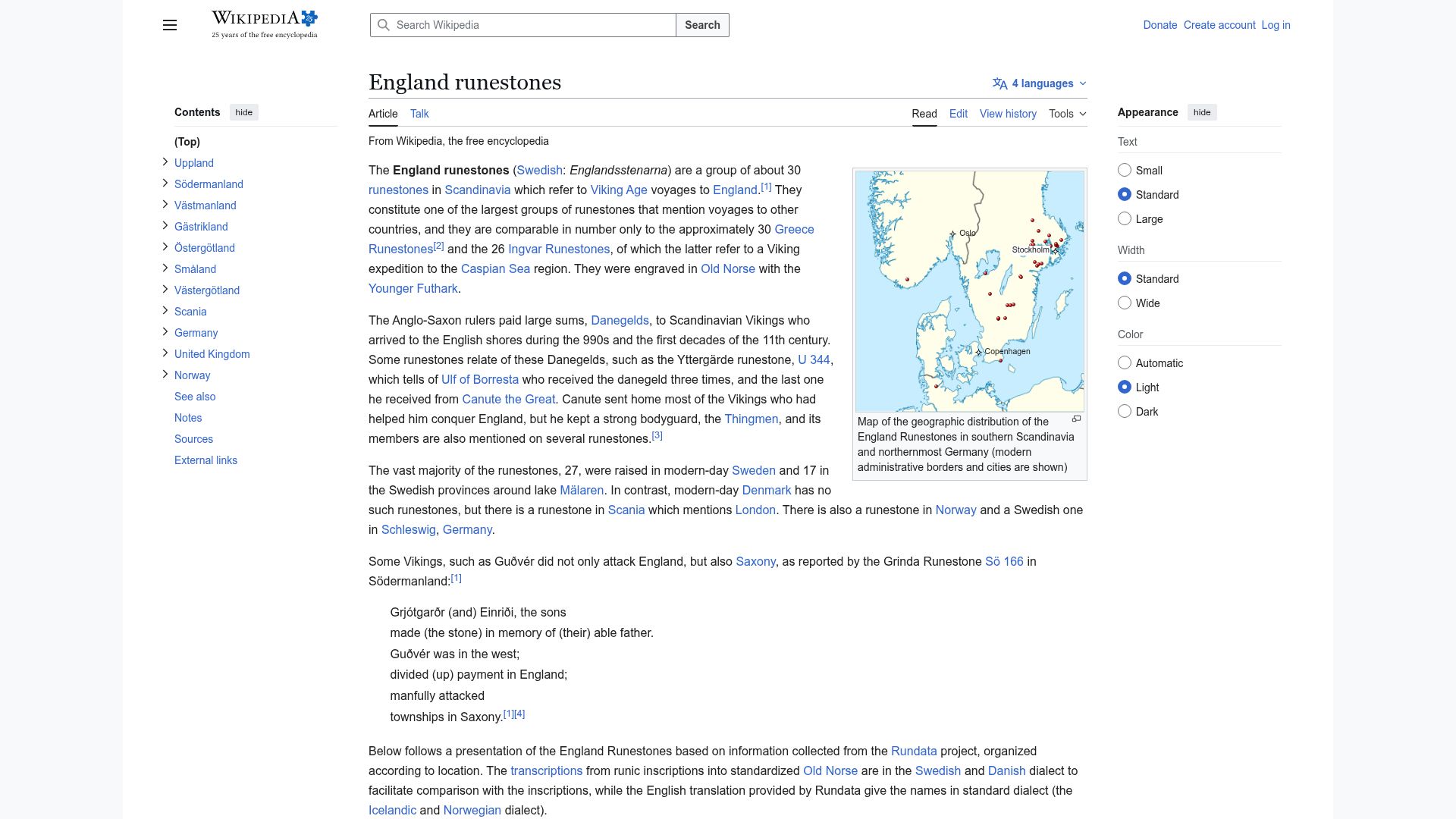Click the Donate link
This screenshot has width=1456, height=819.
click(1160, 25)
